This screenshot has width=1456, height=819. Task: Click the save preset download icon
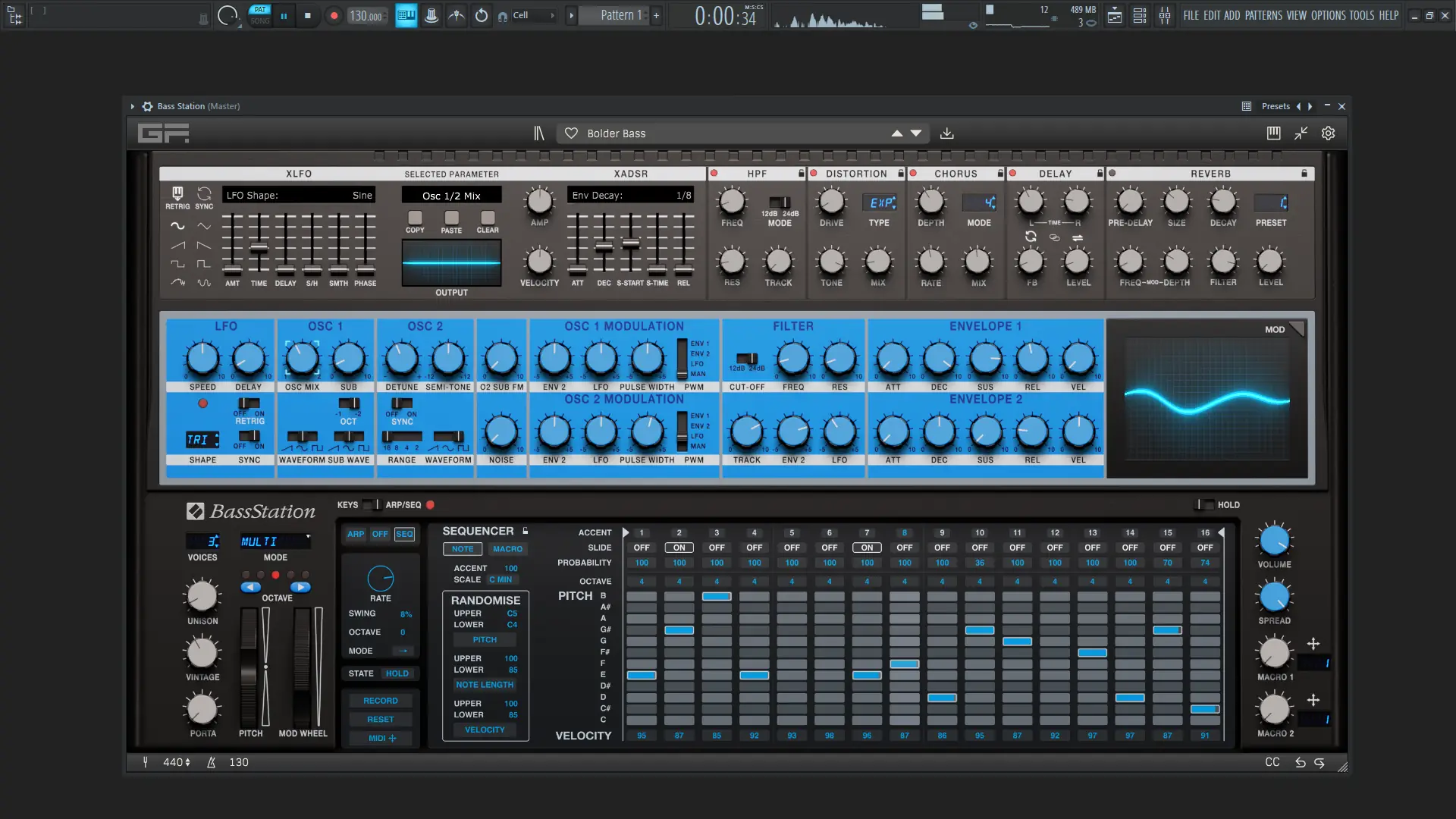(946, 133)
